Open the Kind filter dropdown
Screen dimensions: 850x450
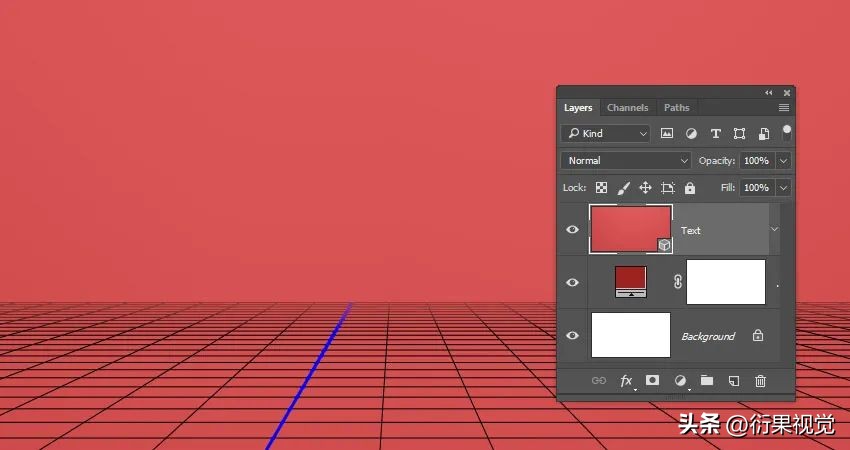(x=606, y=133)
